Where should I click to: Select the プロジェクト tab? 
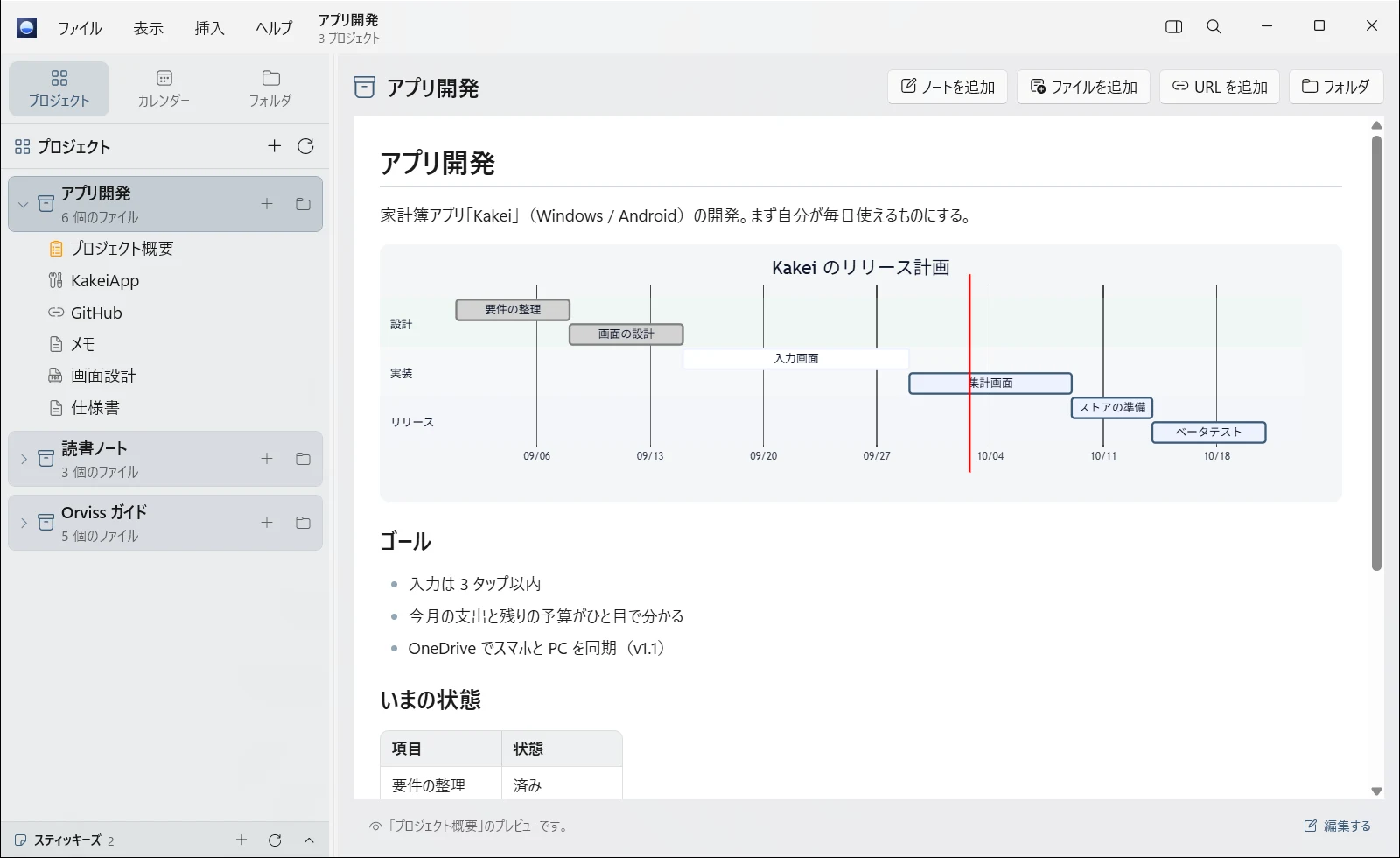(x=59, y=88)
